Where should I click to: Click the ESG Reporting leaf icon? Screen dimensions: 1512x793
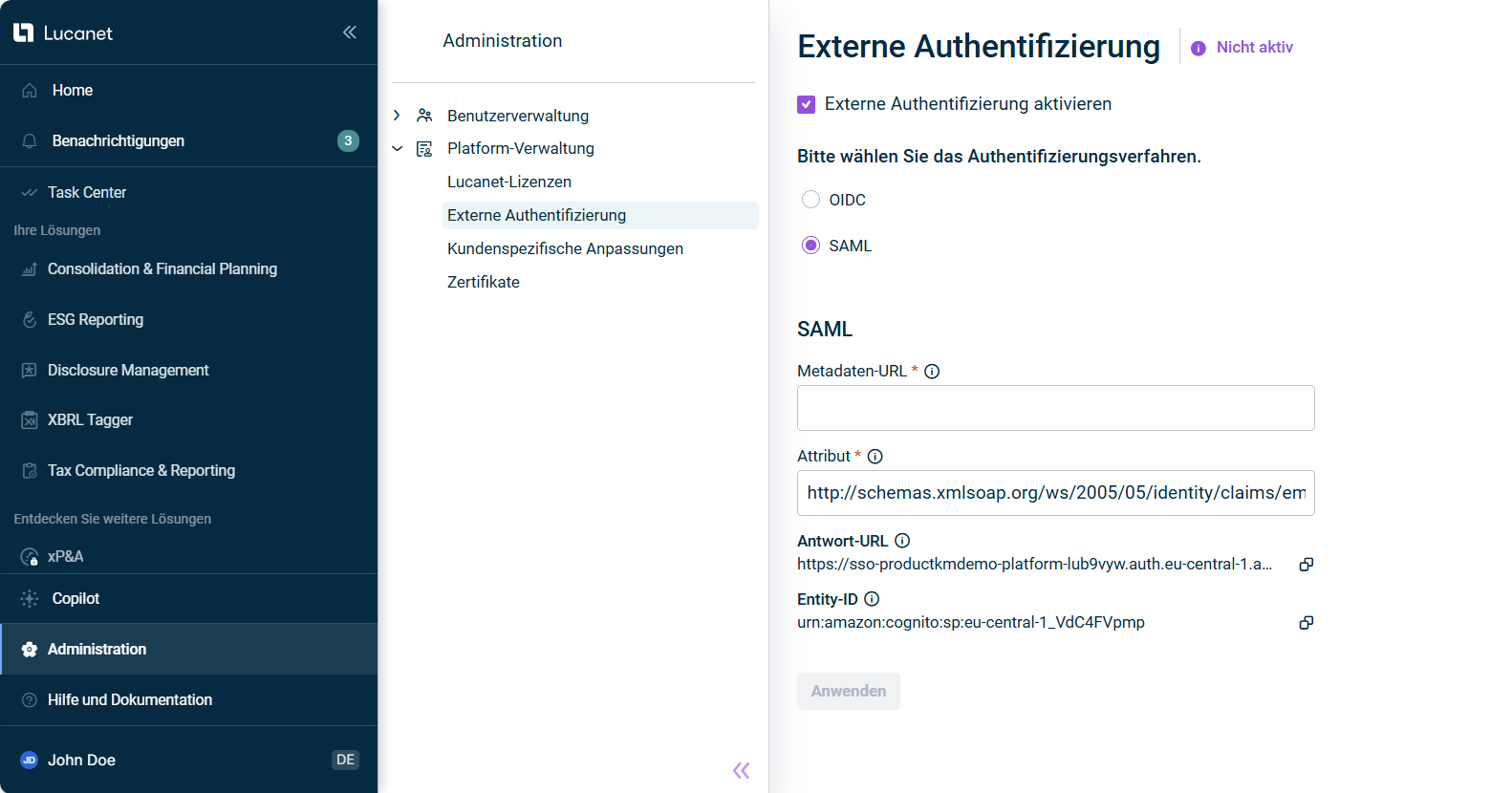tap(30, 319)
